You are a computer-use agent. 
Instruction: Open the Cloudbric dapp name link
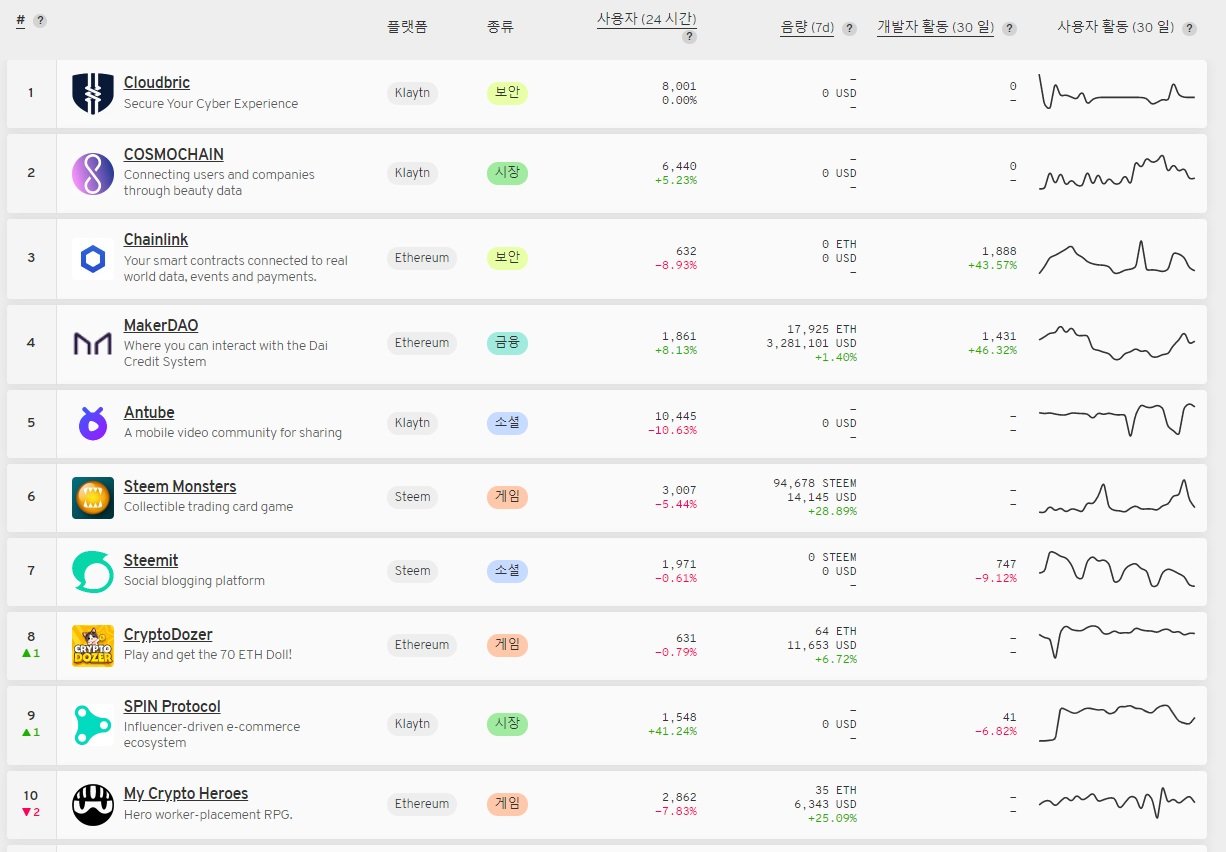[x=157, y=83]
